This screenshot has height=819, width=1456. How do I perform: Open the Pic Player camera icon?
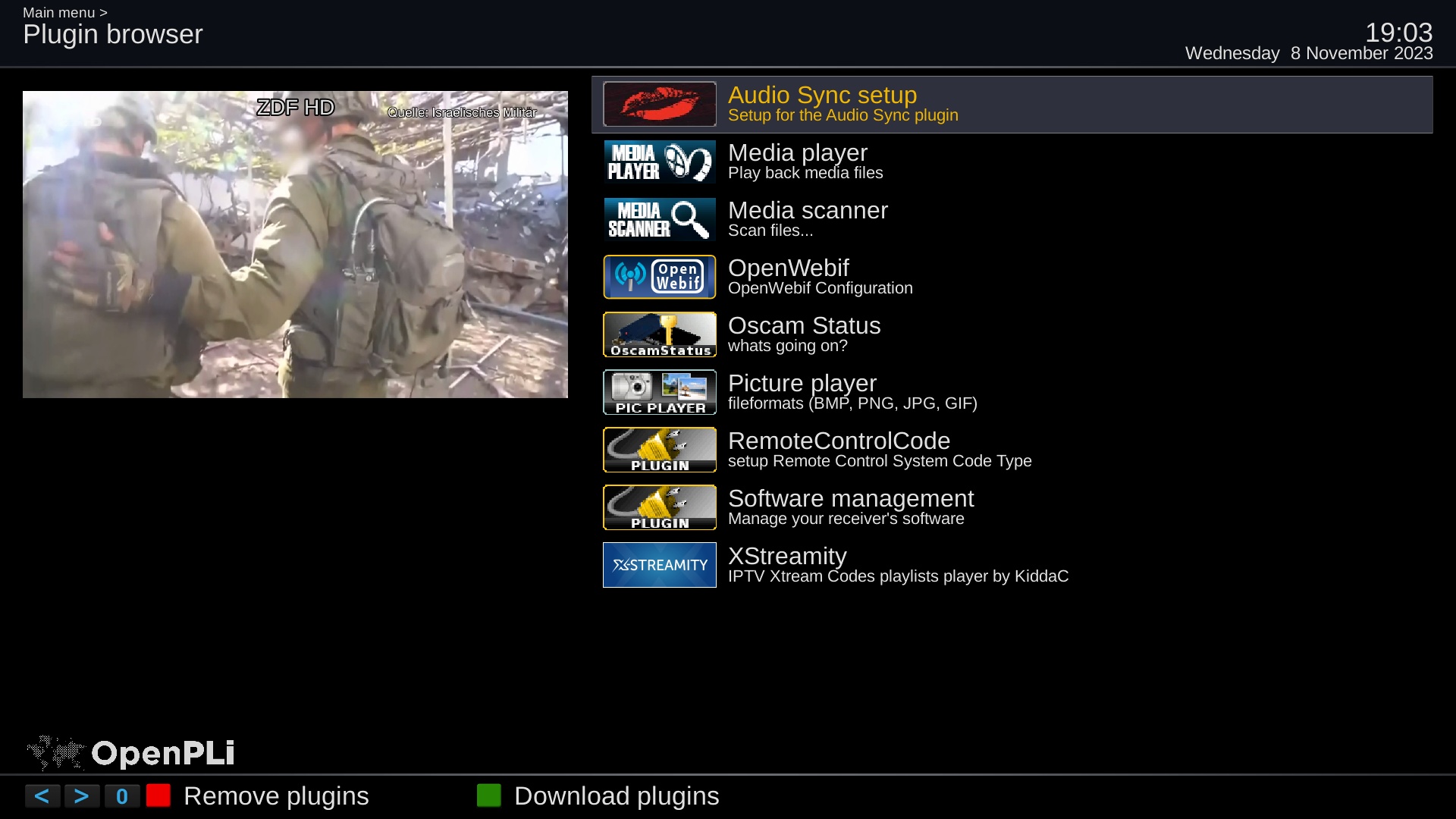point(659,392)
